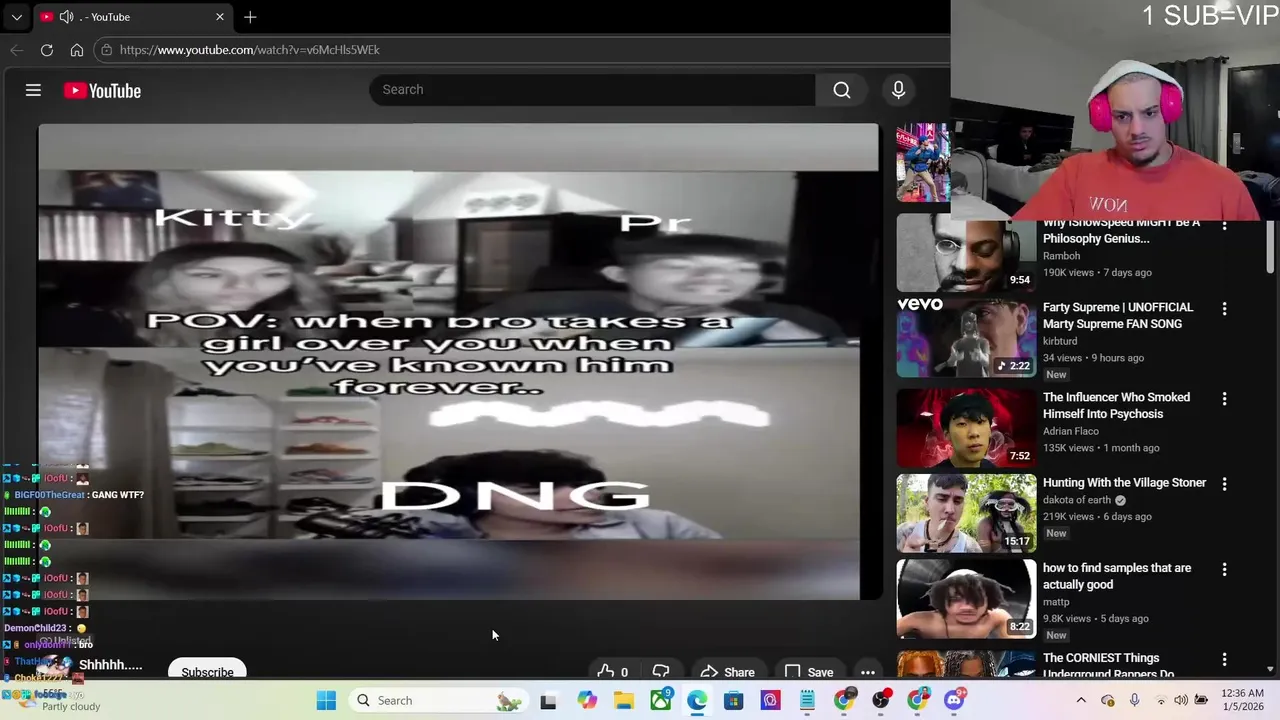Click the Windows taskbar search box
1280x720 pixels.
[438, 701]
